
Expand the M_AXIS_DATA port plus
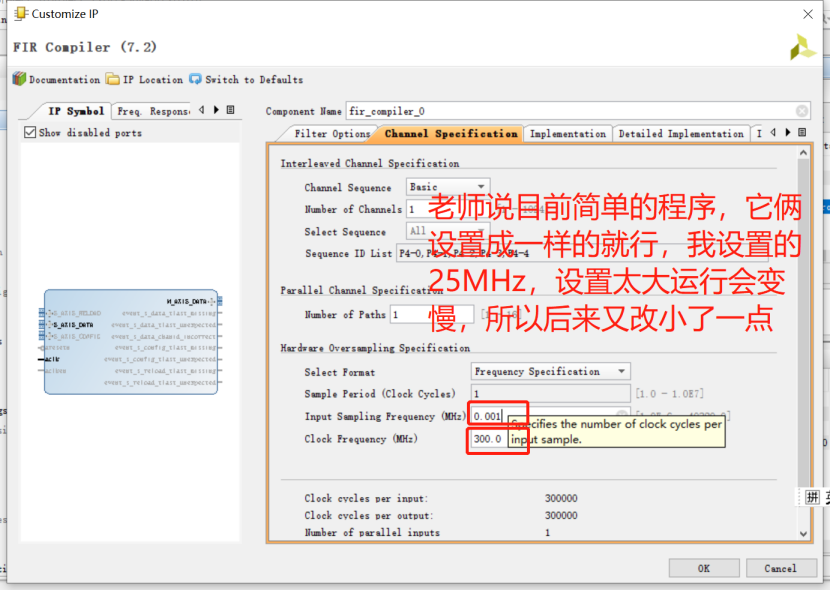tap(212, 302)
